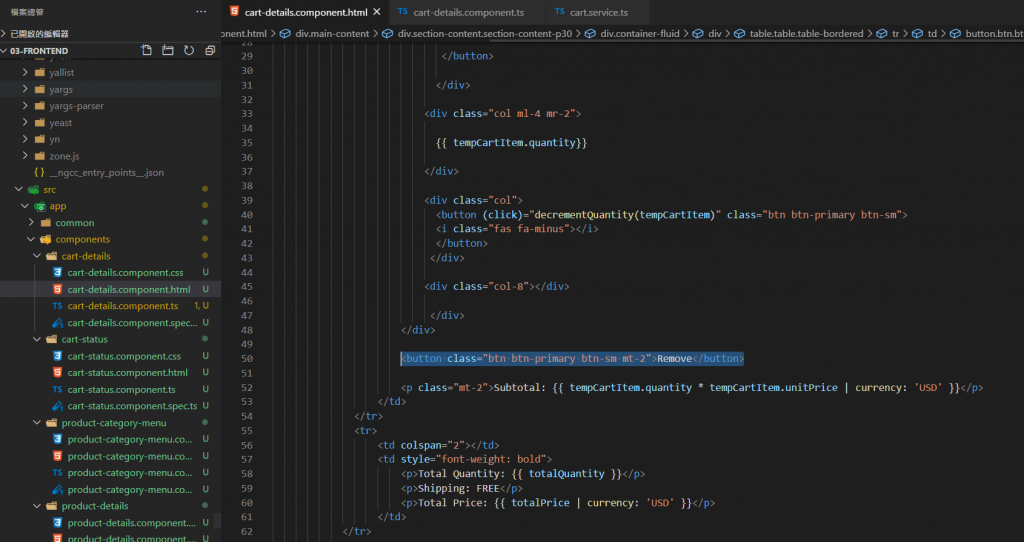Screen dimensions: 1024x542
Task: Click TS icon on cart.service.ts tab
Action: click(x=560, y=12)
